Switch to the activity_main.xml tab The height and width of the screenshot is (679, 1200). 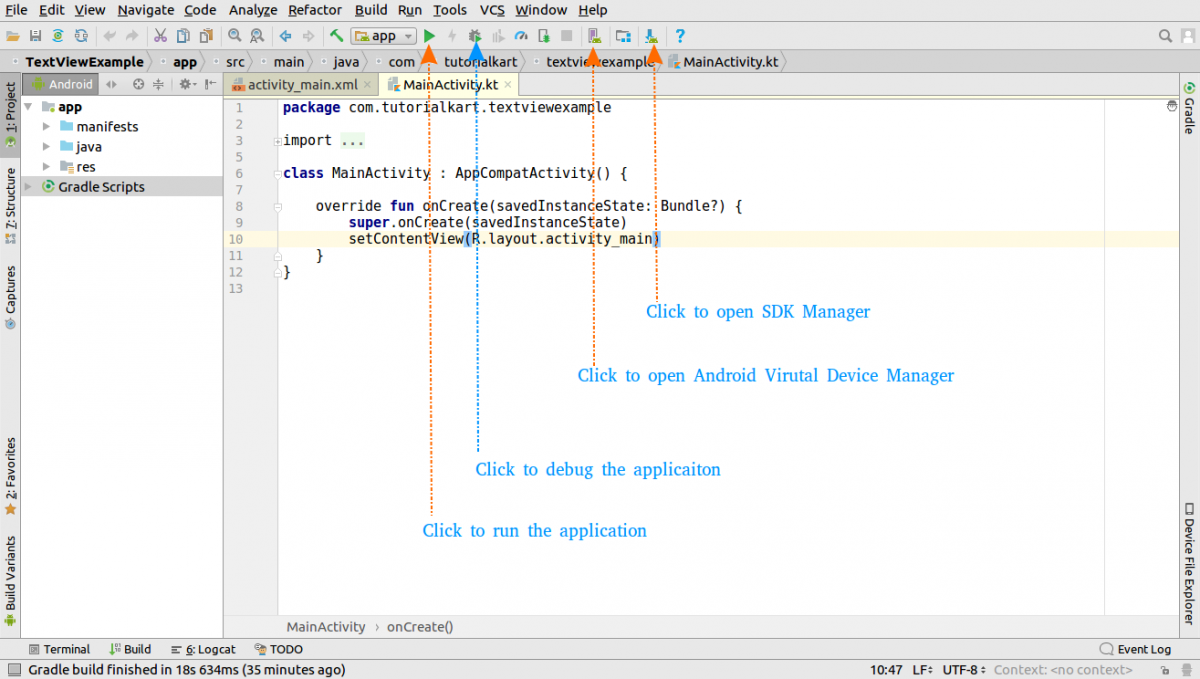coord(300,85)
